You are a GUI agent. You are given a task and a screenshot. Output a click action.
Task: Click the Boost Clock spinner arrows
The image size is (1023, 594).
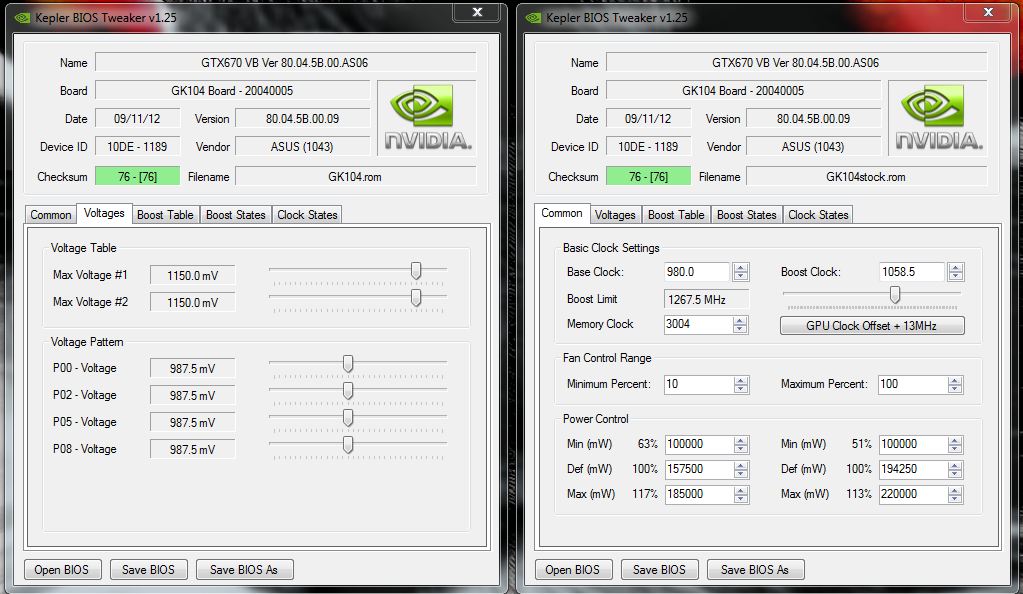coord(955,272)
